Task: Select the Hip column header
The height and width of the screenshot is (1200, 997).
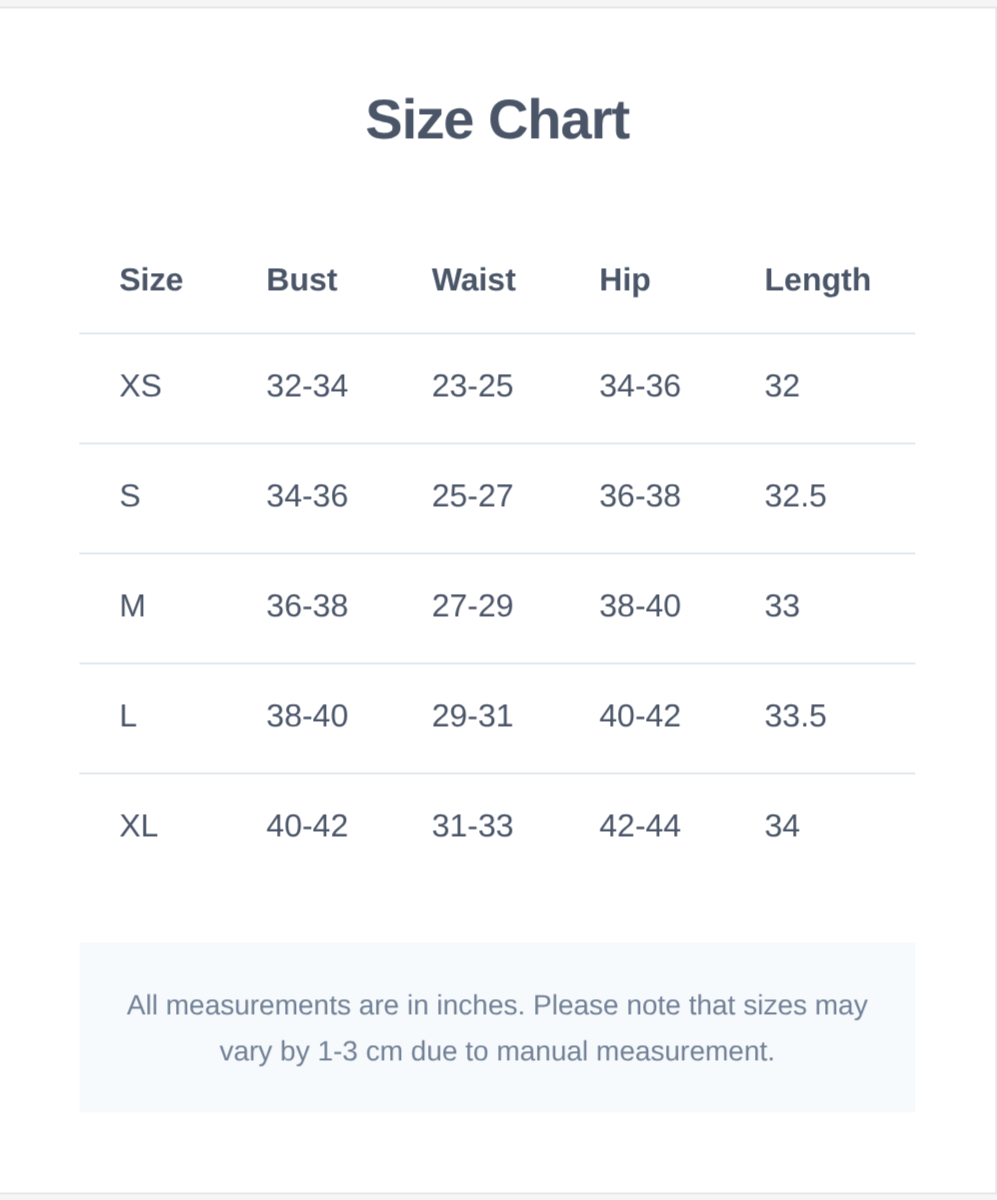Action: click(x=625, y=280)
